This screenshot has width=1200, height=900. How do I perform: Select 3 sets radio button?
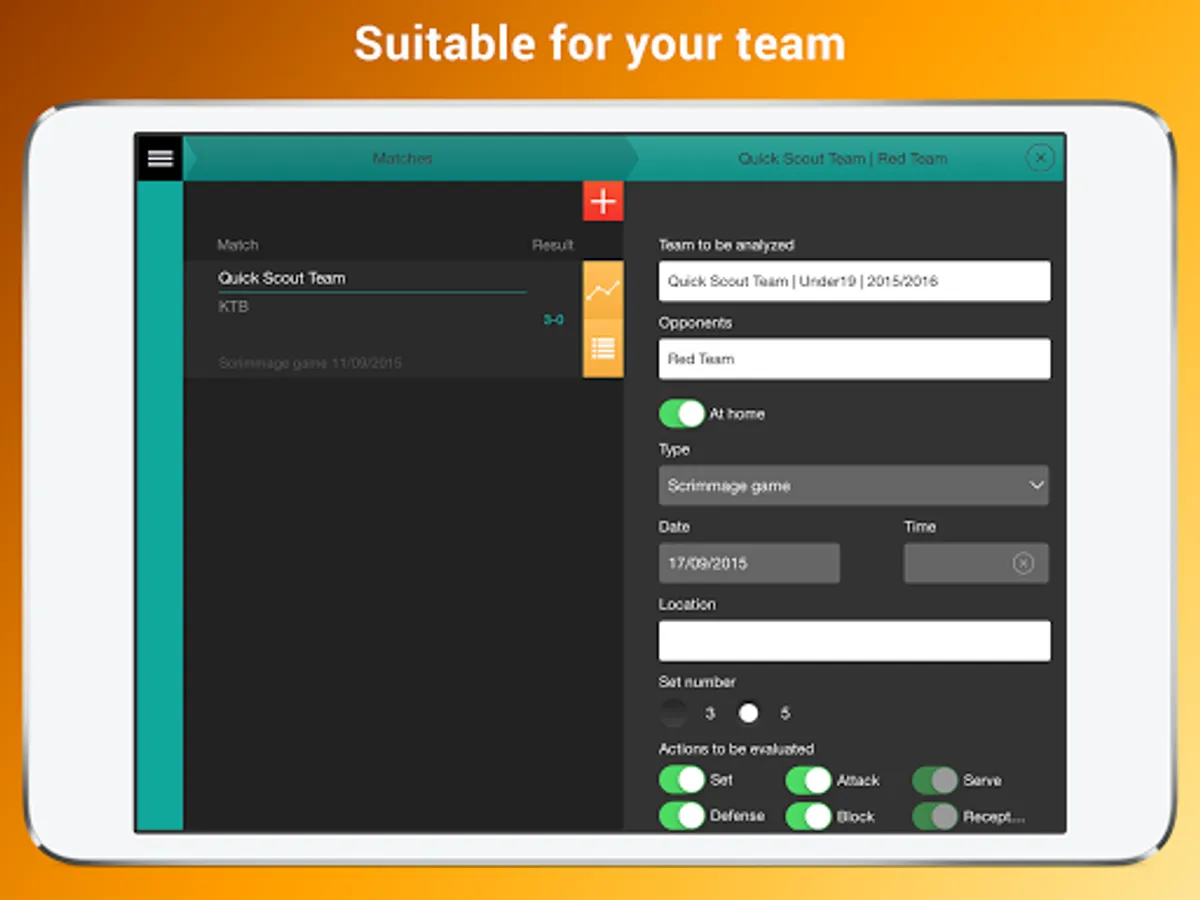[x=675, y=713]
